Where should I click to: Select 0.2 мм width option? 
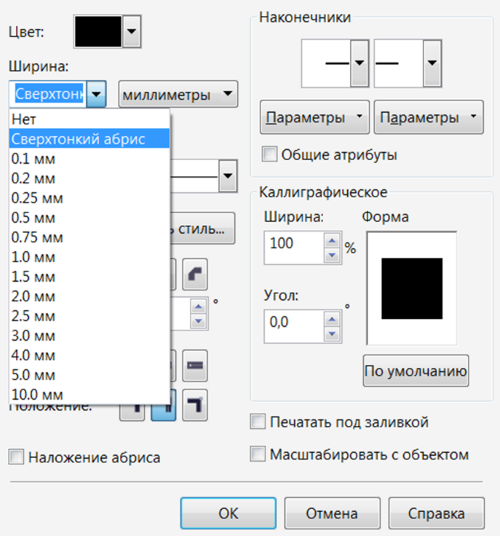click(89, 178)
